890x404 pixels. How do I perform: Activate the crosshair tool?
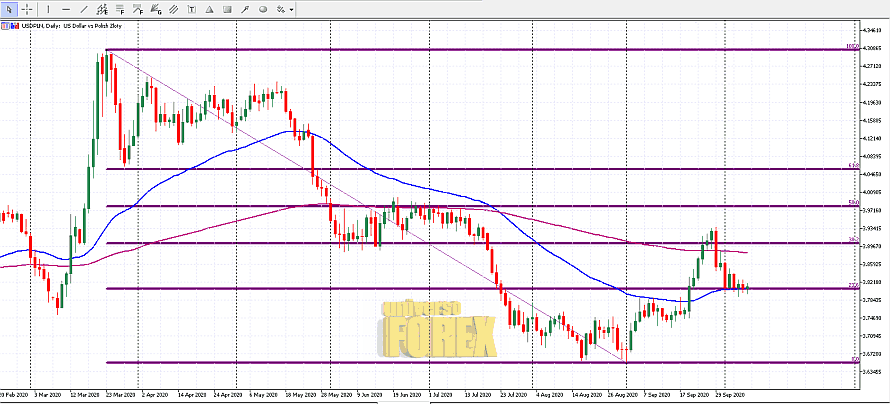(27, 9)
